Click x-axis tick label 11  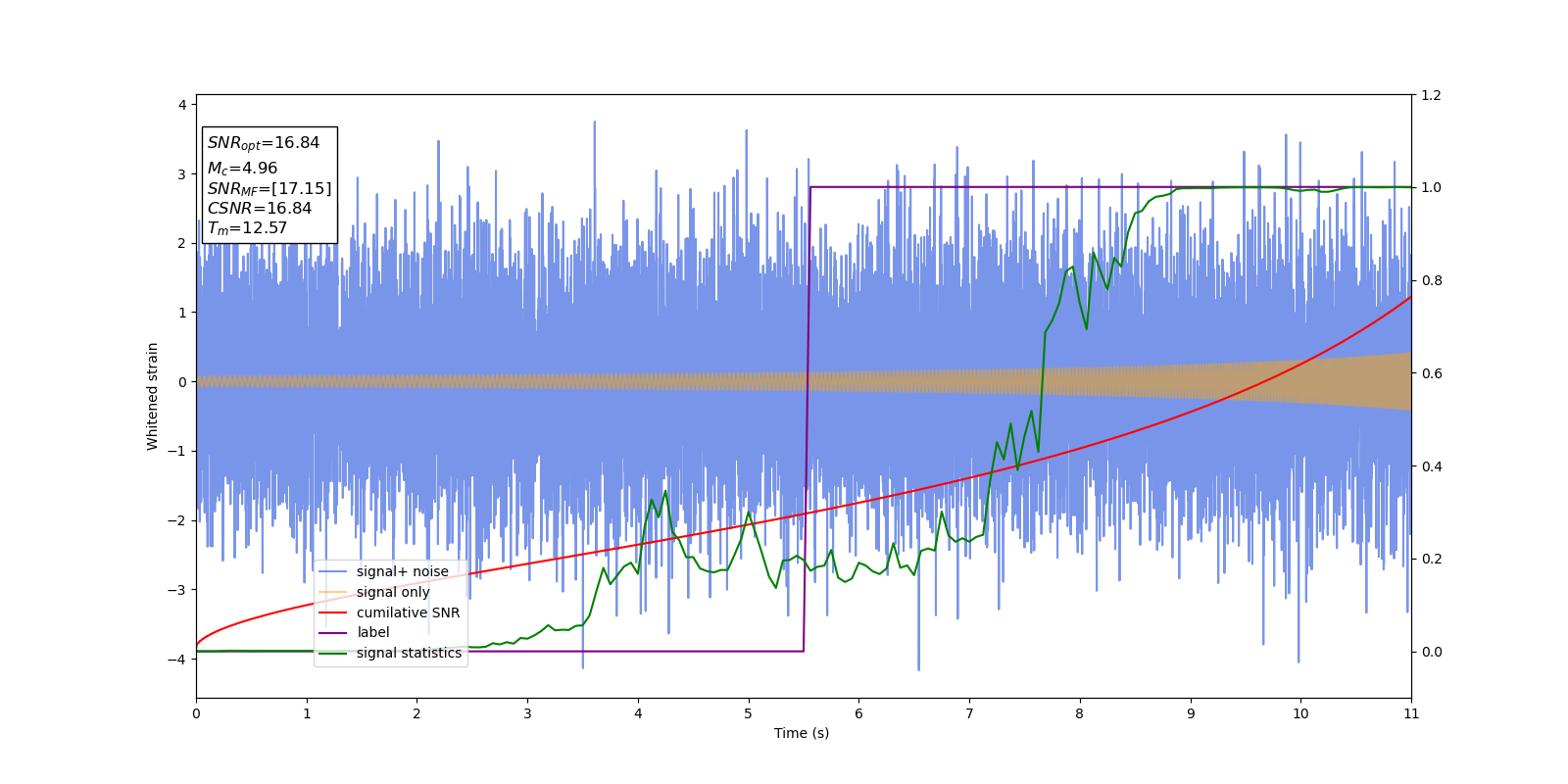pos(1411,713)
